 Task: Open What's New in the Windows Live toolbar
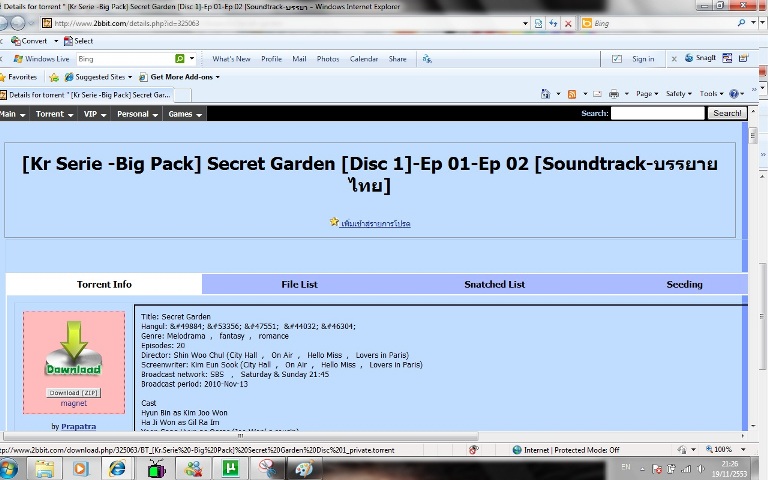(231, 59)
